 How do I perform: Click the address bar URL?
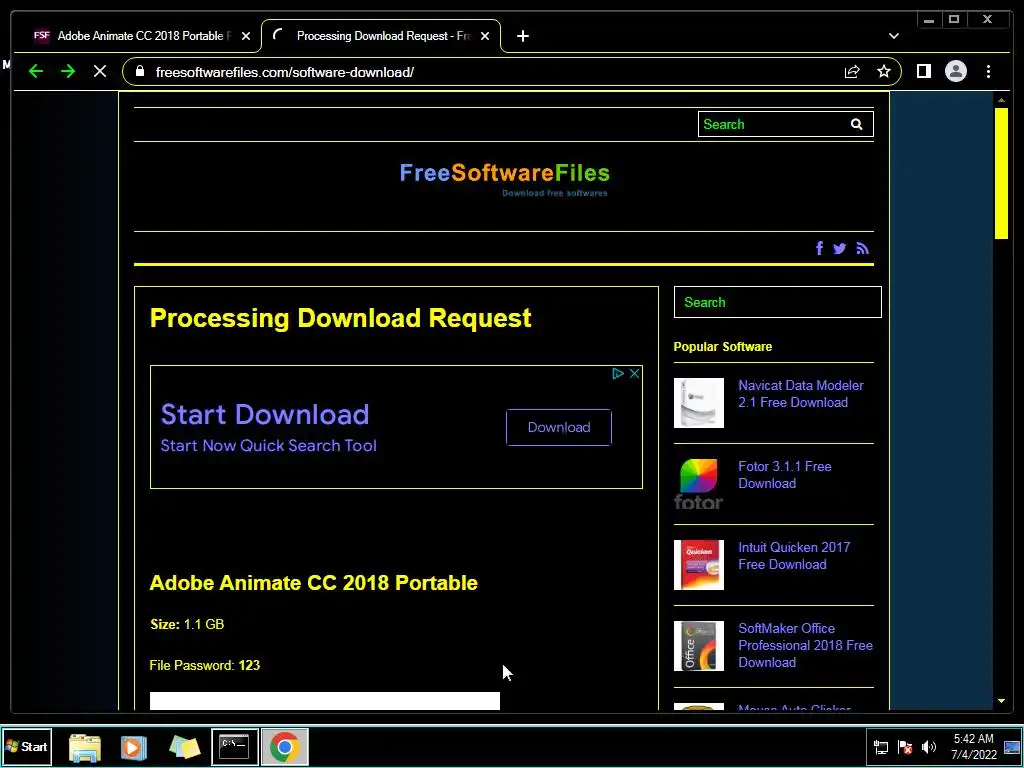(285, 72)
